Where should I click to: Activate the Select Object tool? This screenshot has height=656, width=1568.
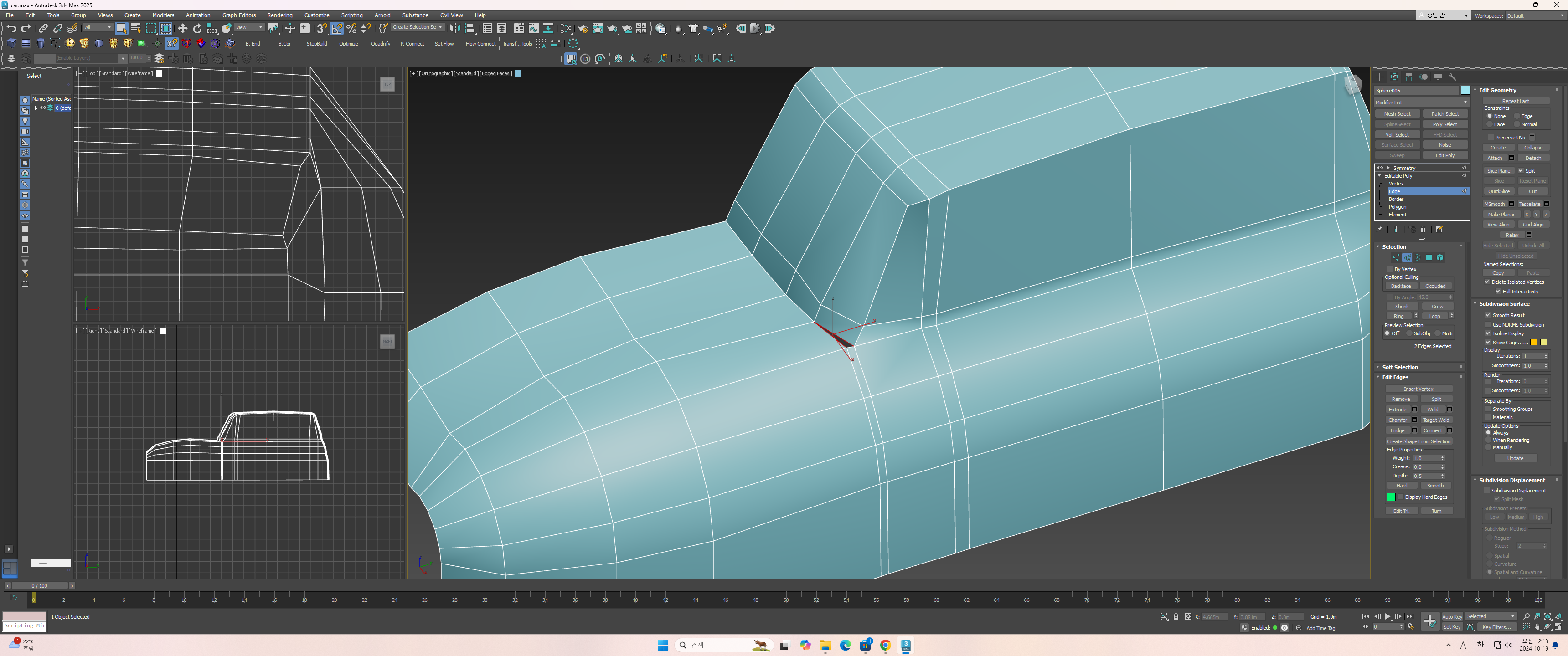point(121,29)
